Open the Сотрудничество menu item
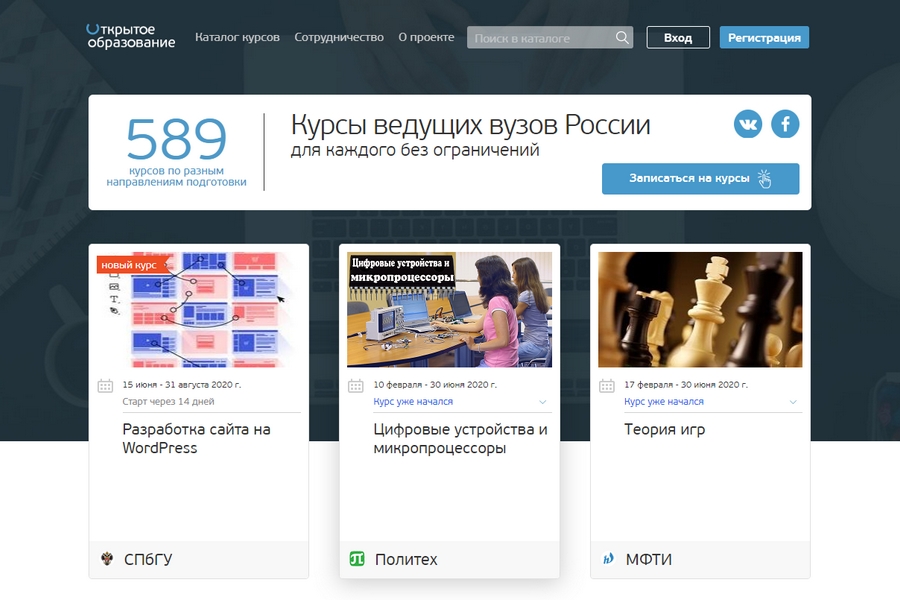Screen dimensions: 900x600 coord(339,37)
